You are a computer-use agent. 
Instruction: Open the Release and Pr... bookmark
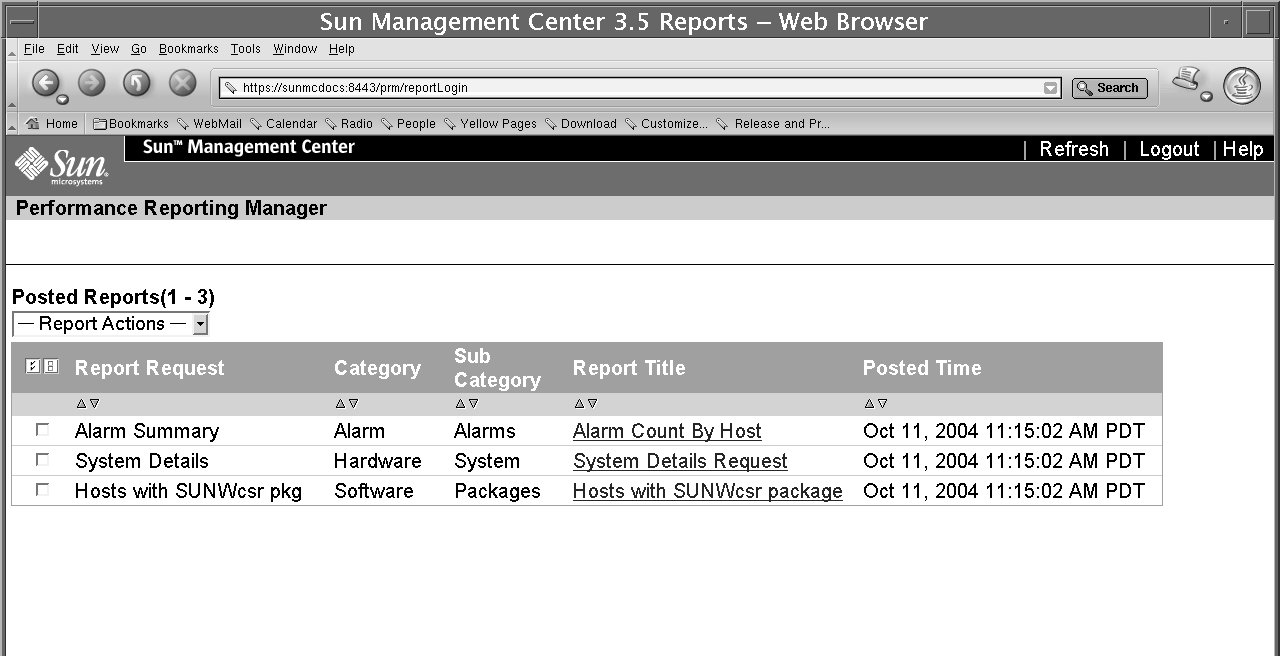click(773, 124)
